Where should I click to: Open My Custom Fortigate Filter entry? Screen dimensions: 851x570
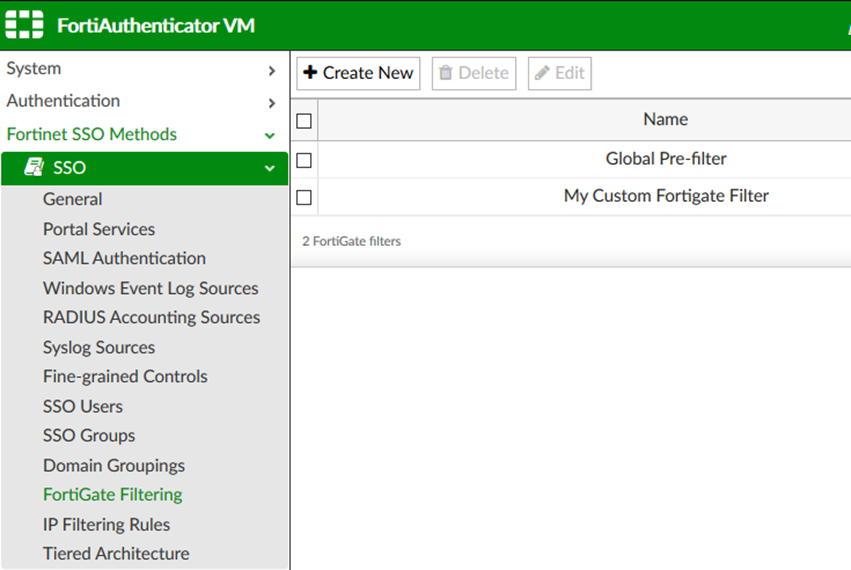(x=666, y=196)
